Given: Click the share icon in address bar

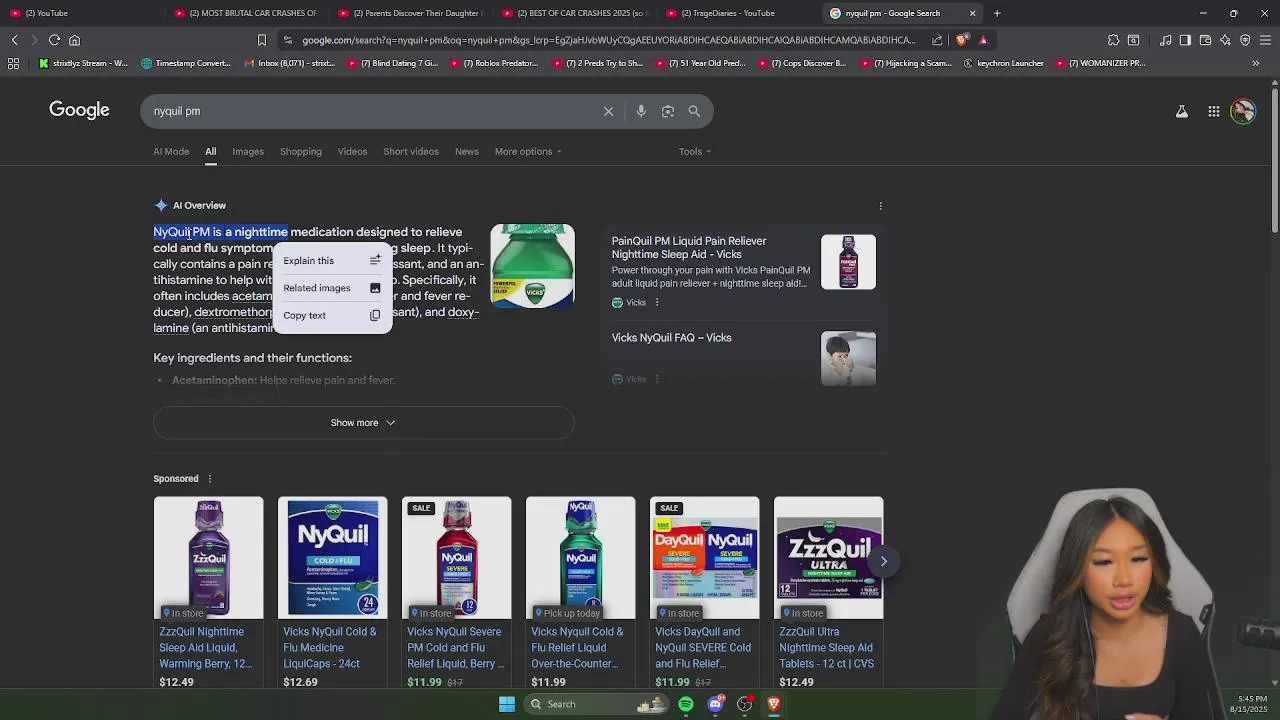Looking at the screenshot, I should coord(937,40).
